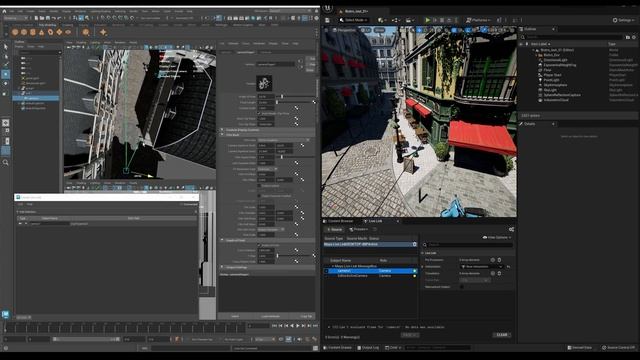Click the CLEAR button in Live Link log

[x=502, y=335]
